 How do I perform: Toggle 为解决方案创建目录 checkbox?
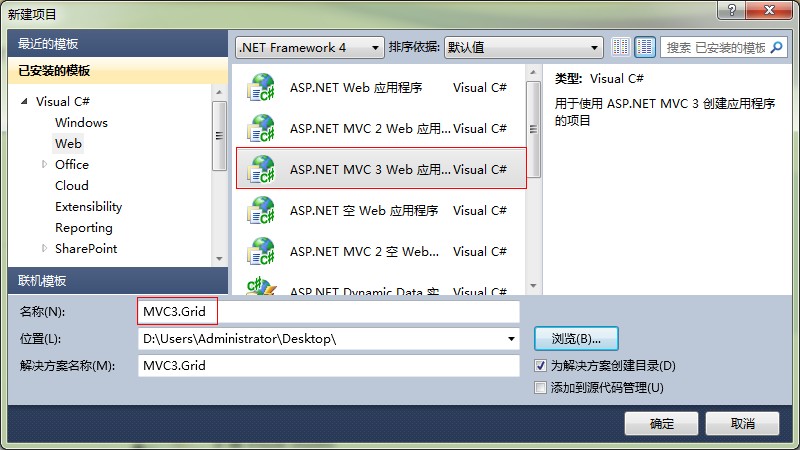point(540,365)
